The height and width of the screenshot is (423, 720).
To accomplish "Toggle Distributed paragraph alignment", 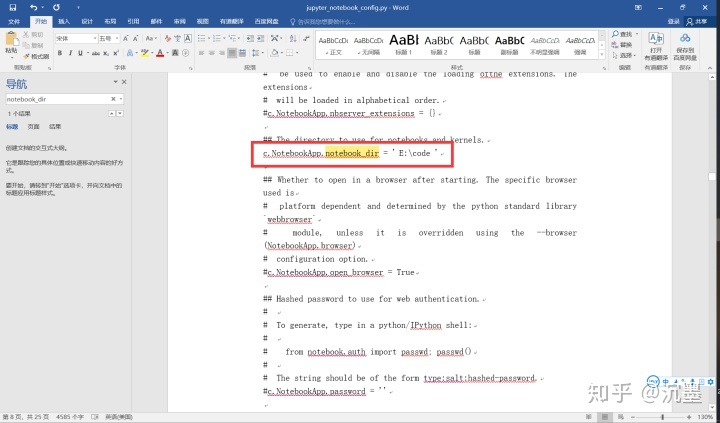I will pyautogui.click(x=242, y=53).
